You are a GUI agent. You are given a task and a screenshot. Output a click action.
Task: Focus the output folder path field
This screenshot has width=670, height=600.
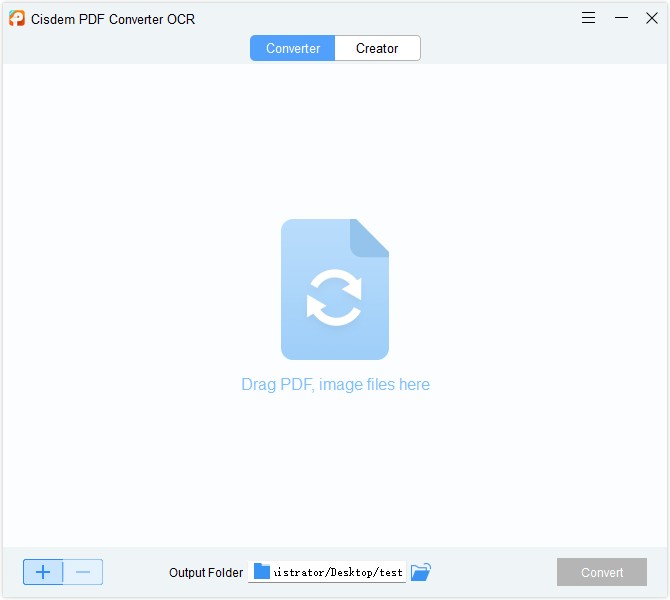point(338,573)
